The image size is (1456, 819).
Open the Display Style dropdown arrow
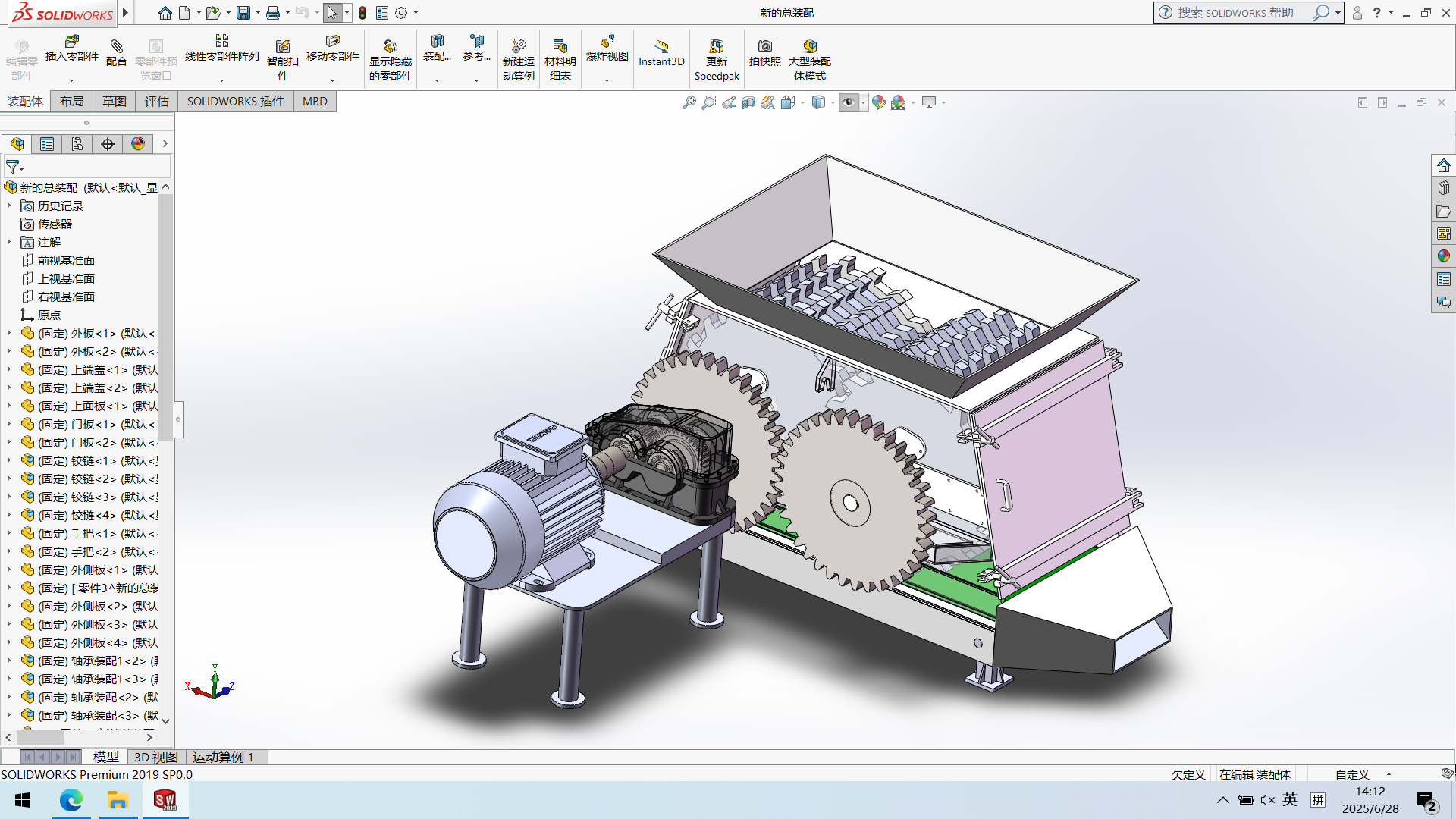click(833, 102)
